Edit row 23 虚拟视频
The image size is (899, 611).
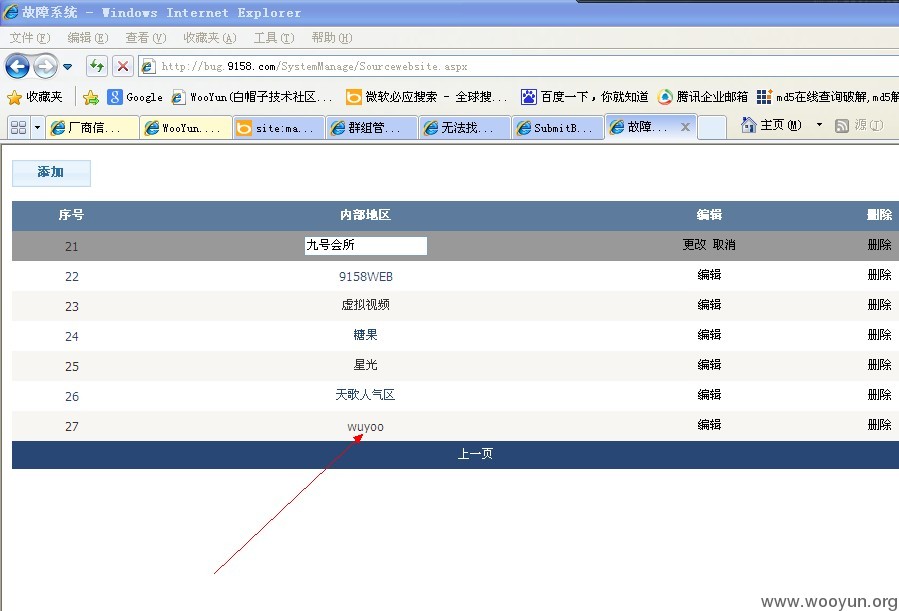coord(709,304)
